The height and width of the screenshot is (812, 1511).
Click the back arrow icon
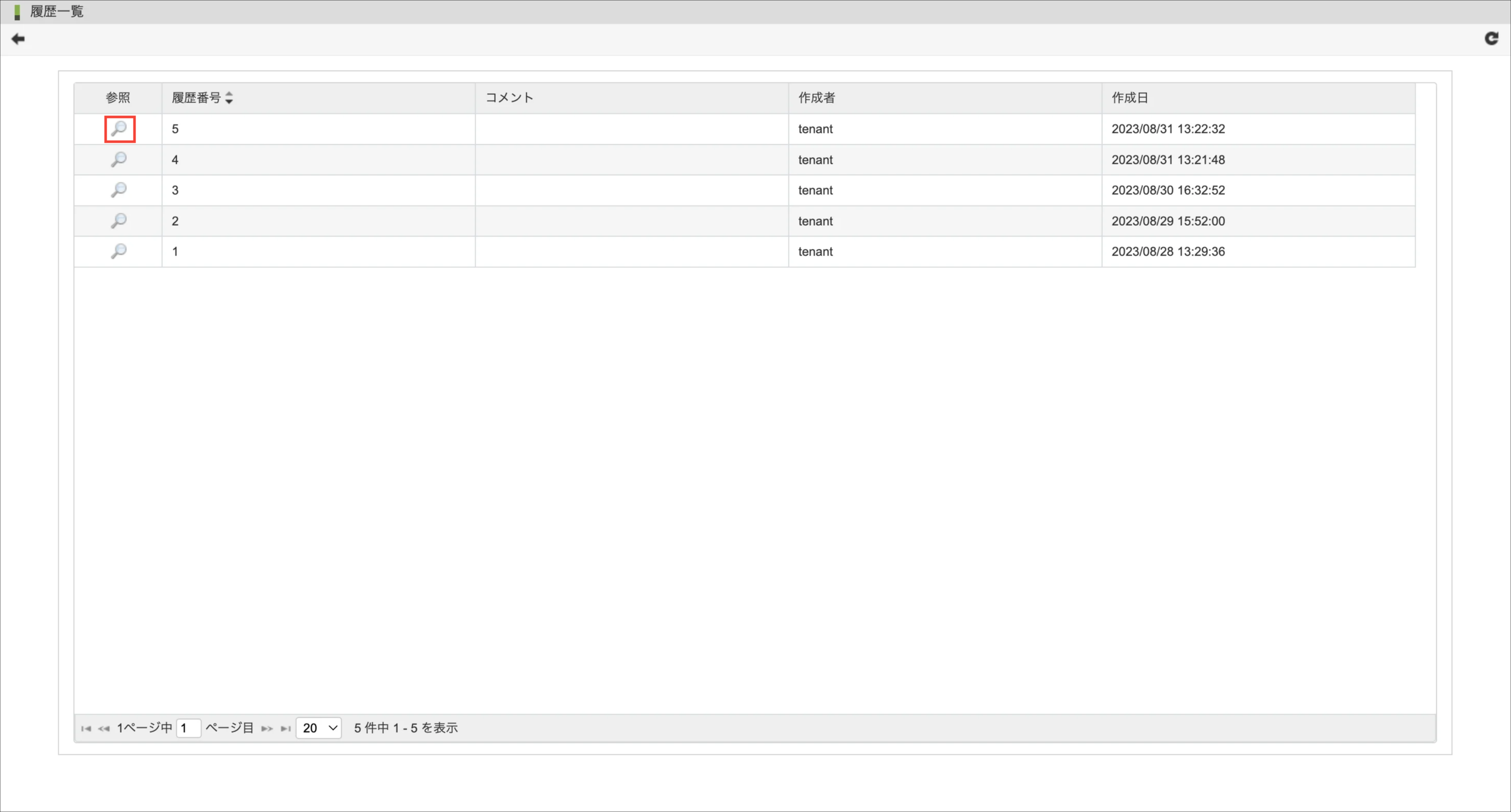click(x=18, y=39)
